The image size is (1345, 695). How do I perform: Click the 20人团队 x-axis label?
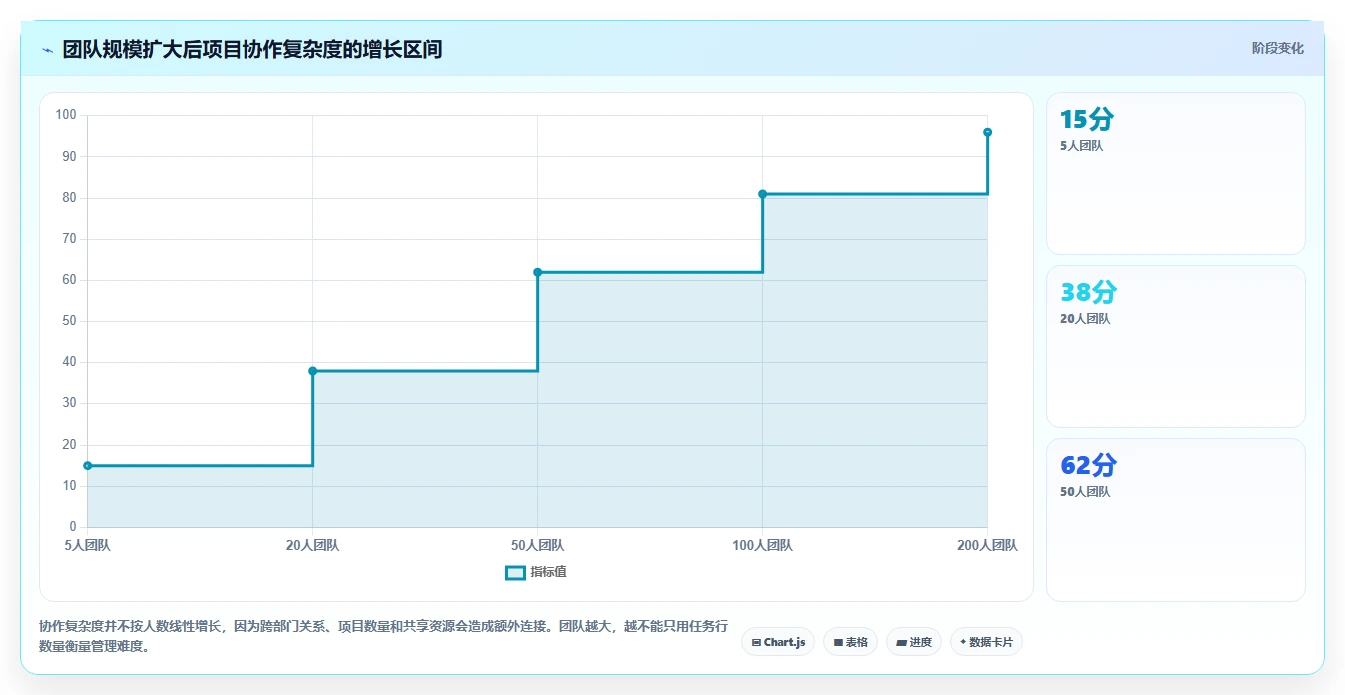(x=313, y=546)
